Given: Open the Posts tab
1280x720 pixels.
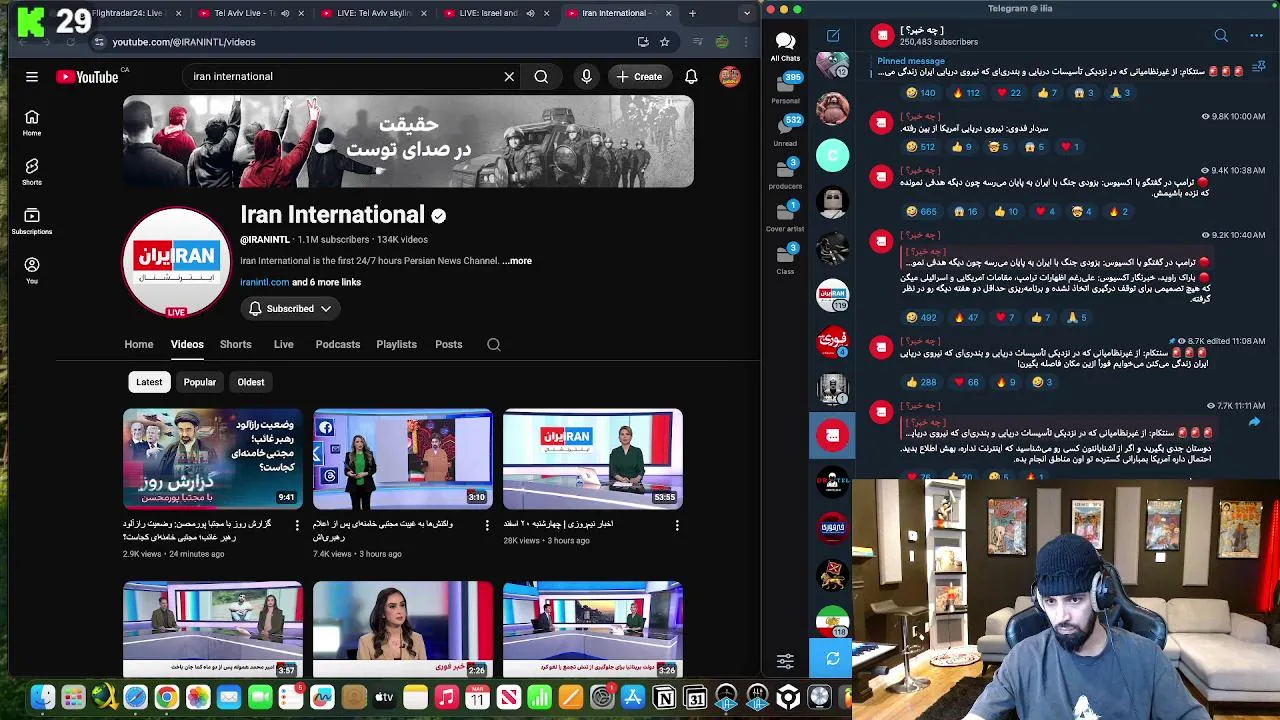Looking at the screenshot, I should coord(449,344).
